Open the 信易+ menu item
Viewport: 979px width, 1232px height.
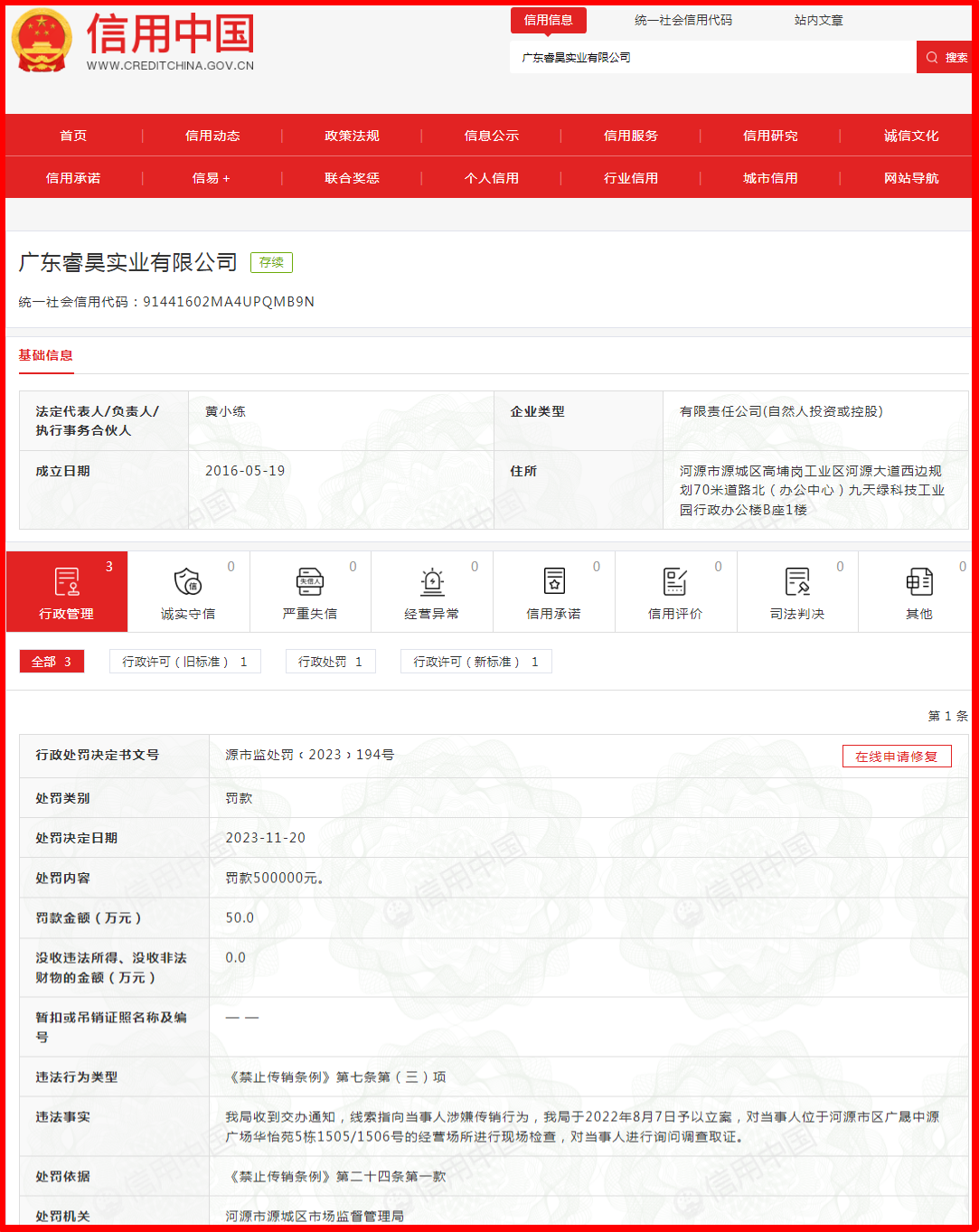(212, 178)
